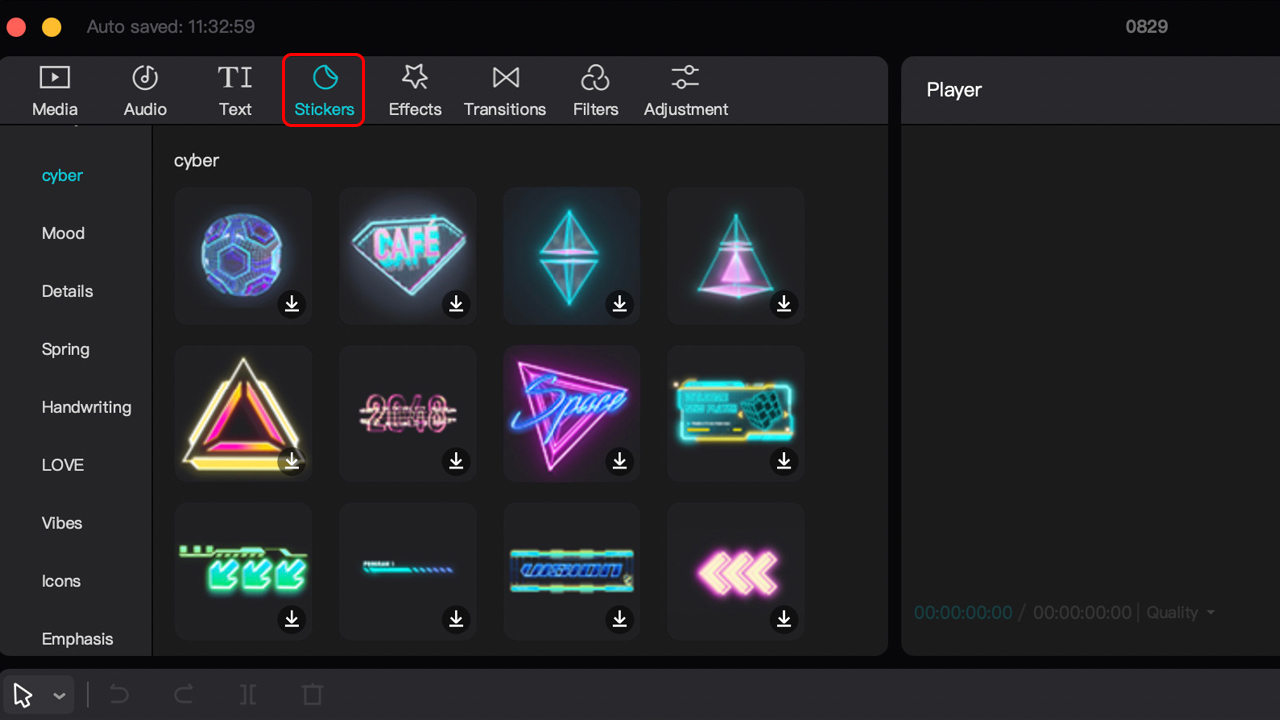Click the trash delete icon
The image size is (1280, 720).
[312, 694]
